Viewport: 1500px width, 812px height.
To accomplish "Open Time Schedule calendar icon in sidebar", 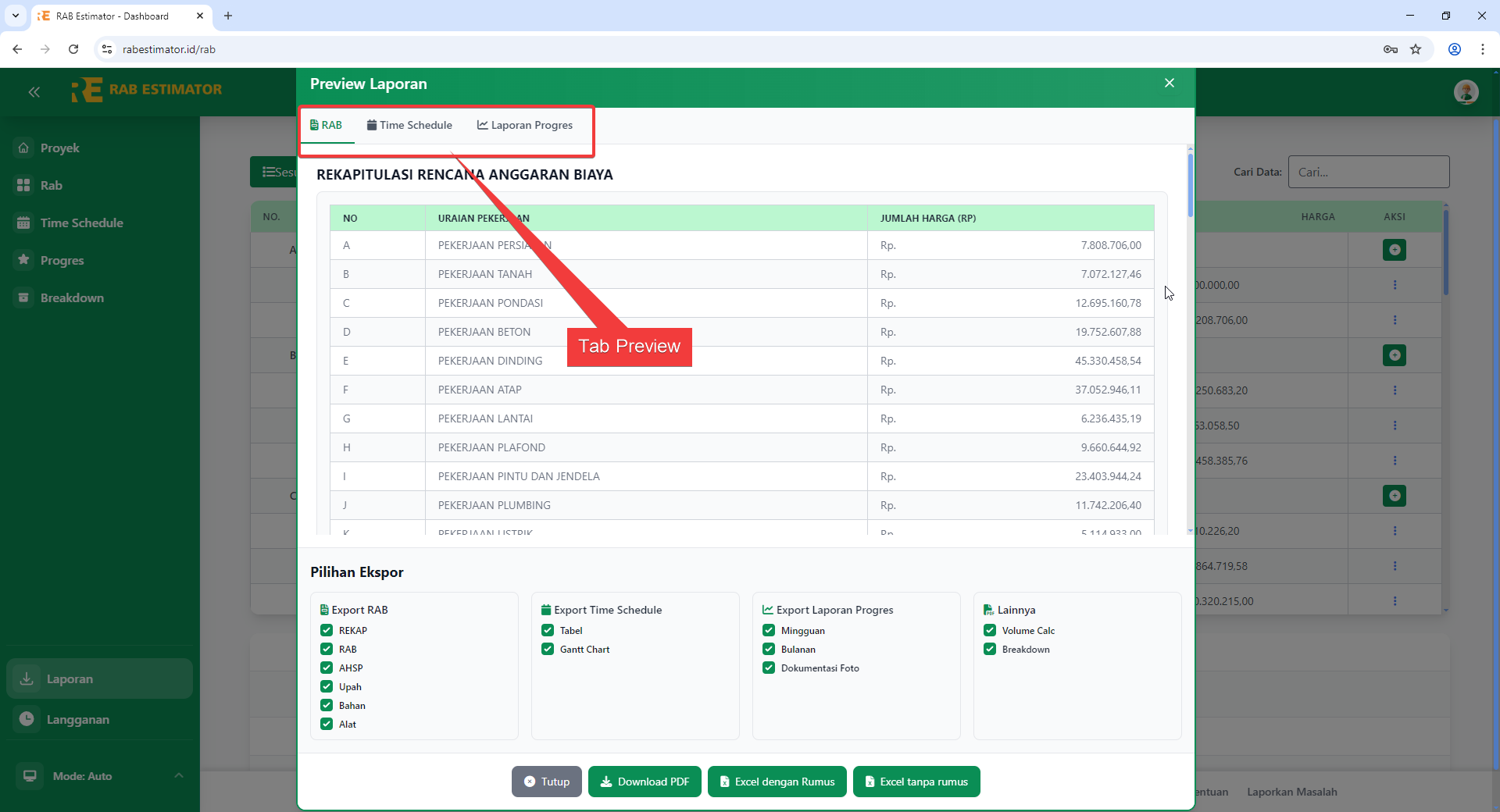I will [24, 223].
